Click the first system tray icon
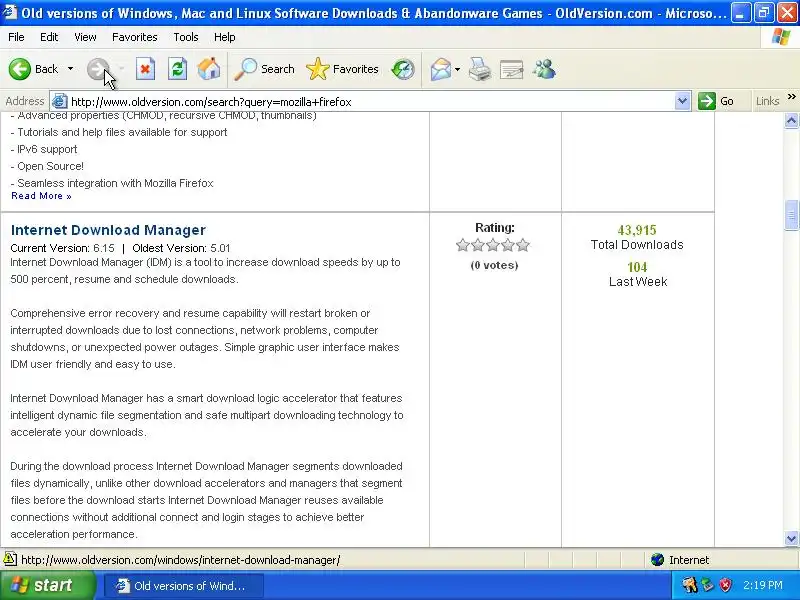This screenshot has width=800, height=600. coord(690,585)
